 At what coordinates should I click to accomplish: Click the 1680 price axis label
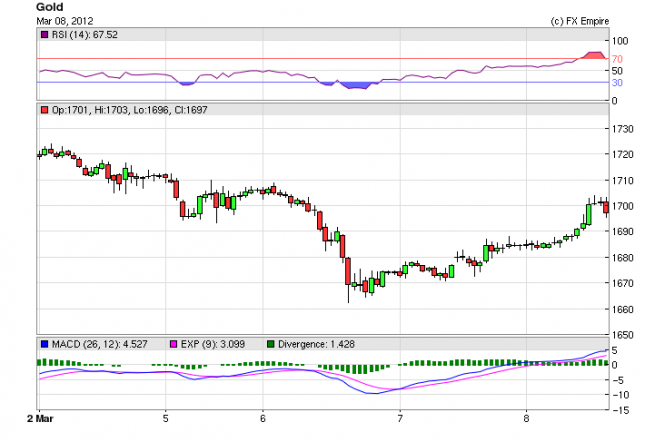coord(622,258)
